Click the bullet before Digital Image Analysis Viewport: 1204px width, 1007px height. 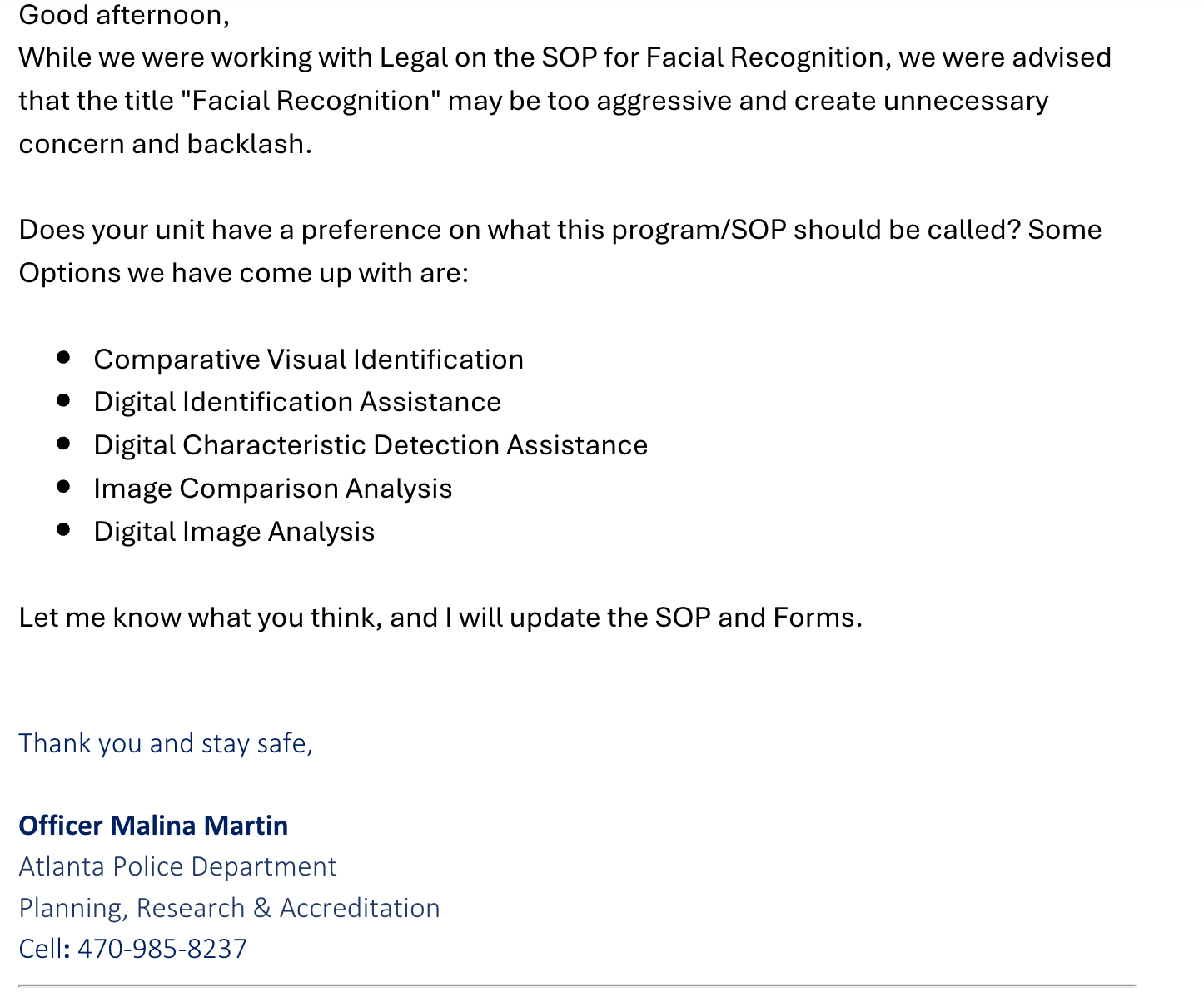[63, 530]
